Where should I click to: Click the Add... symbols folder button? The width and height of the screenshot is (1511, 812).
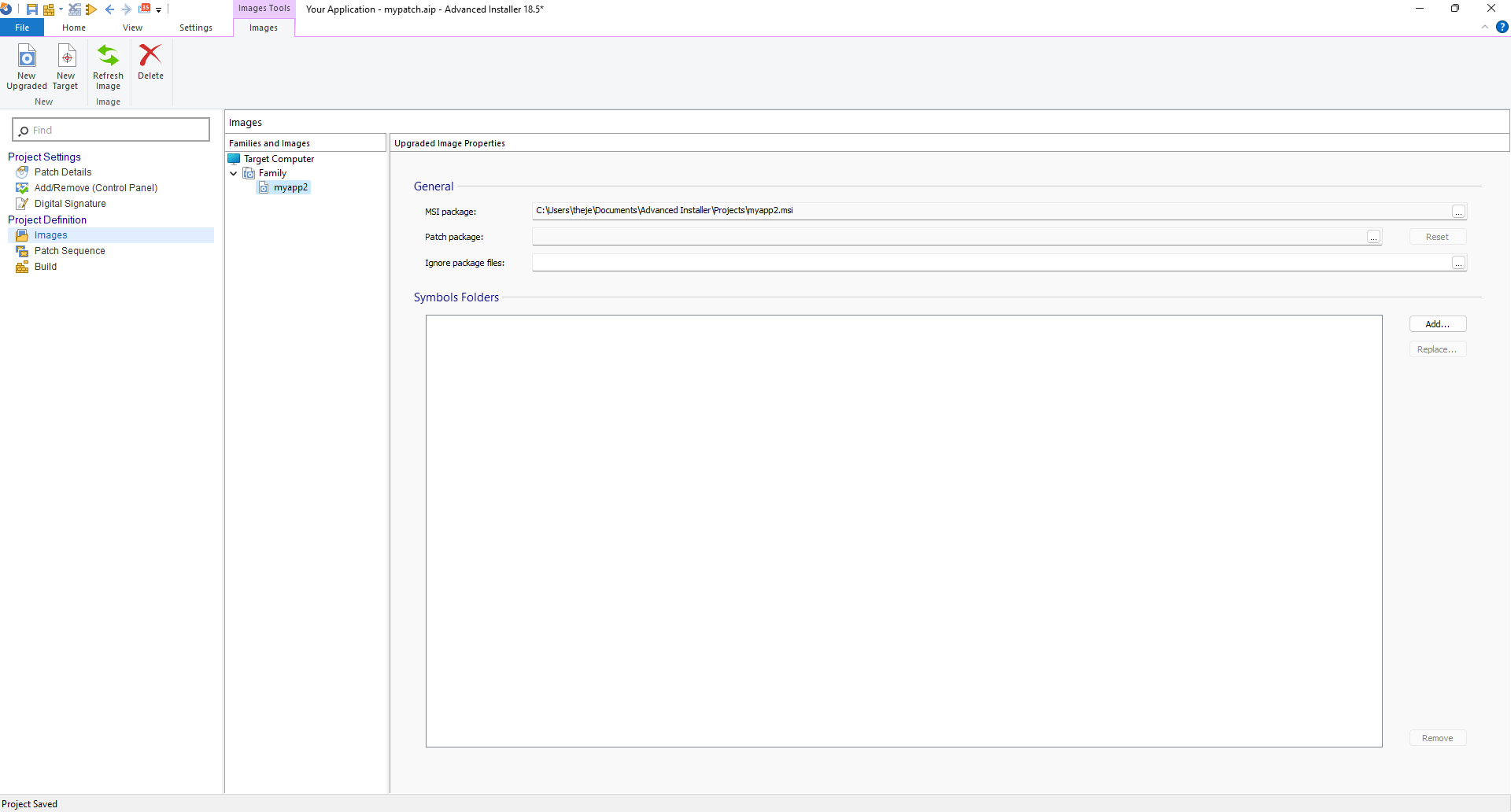point(1437,324)
